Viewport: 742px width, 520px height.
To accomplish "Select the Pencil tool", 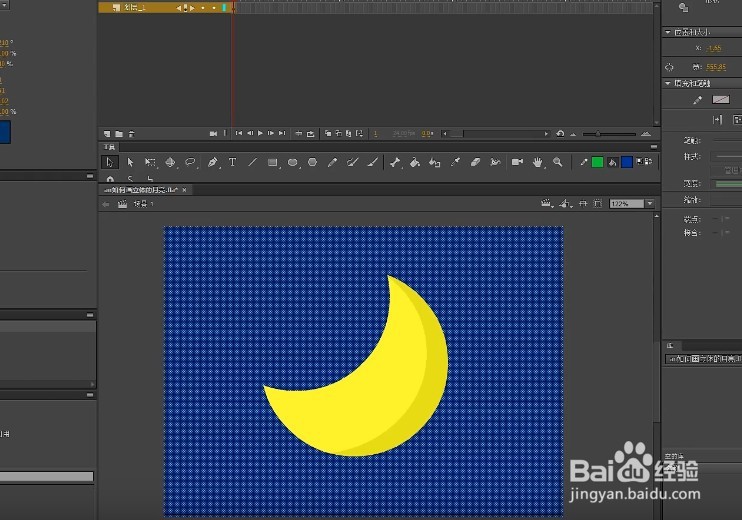I will point(332,162).
